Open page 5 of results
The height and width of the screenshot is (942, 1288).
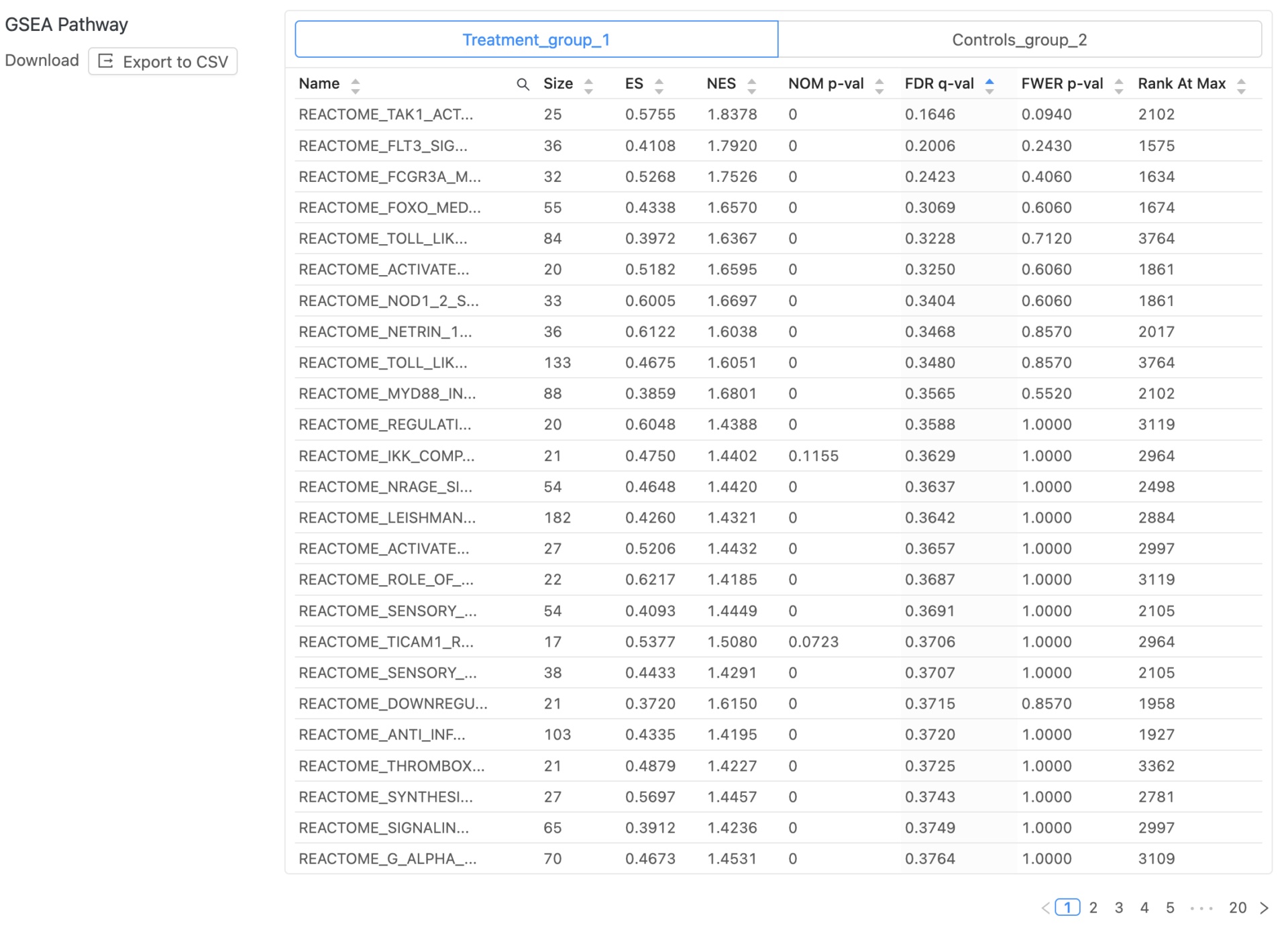1169,908
